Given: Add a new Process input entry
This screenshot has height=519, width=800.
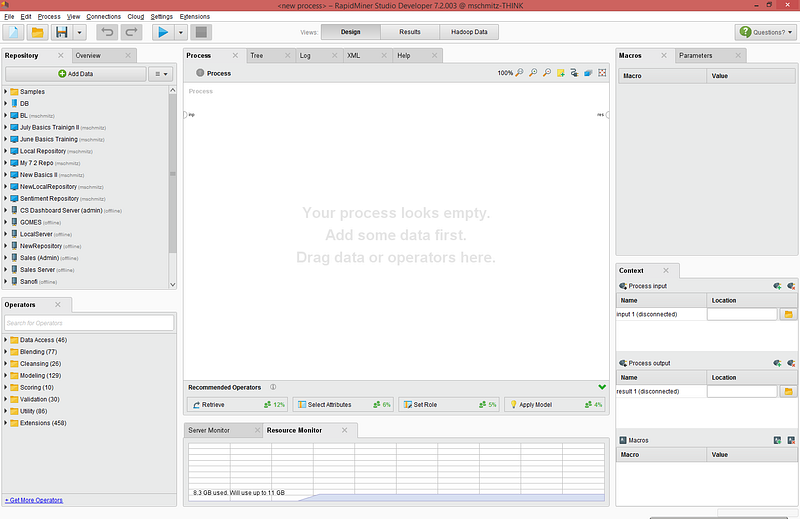Looking at the screenshot, I should click(x=777, y=286).
